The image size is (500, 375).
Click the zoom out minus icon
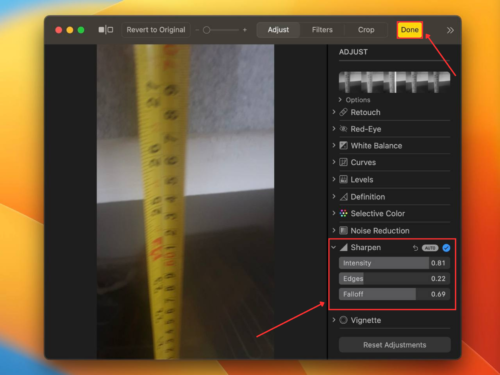197,30
